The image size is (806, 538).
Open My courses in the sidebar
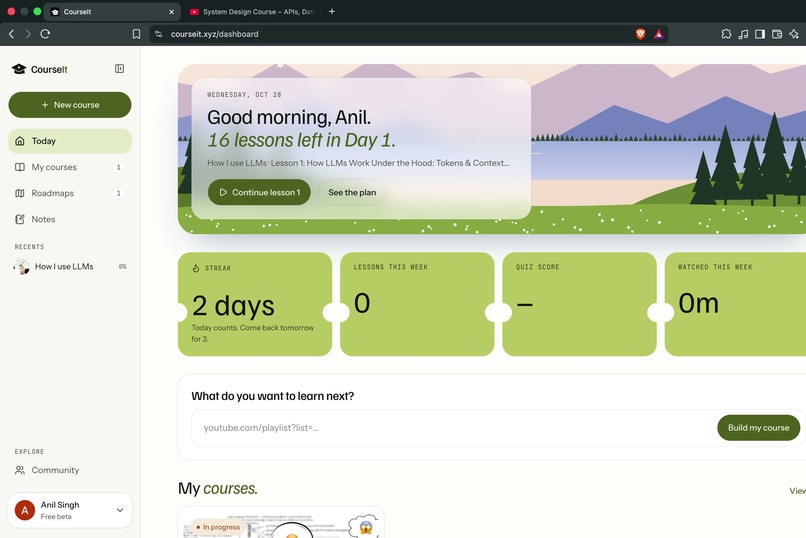[70, 167]
